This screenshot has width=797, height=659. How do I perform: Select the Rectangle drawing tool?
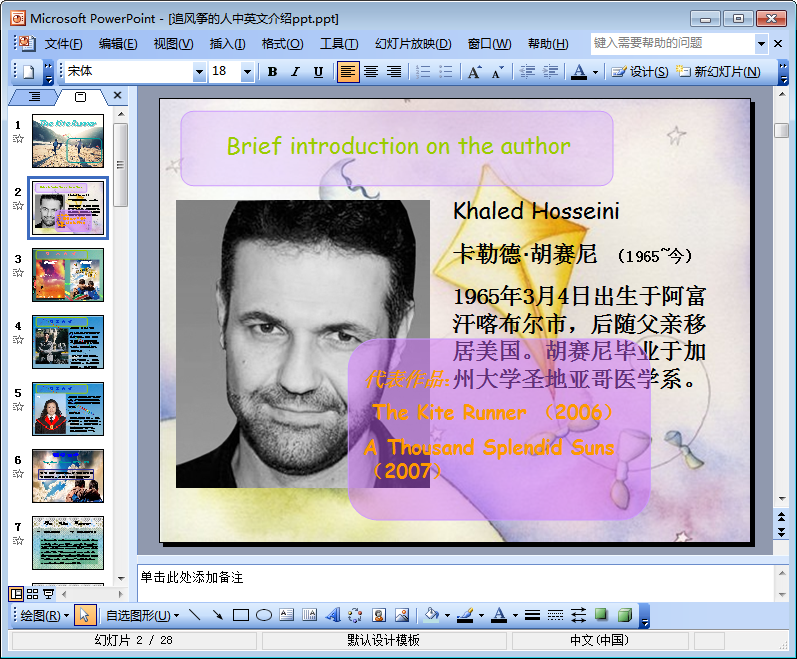click(x=240, y=615)
